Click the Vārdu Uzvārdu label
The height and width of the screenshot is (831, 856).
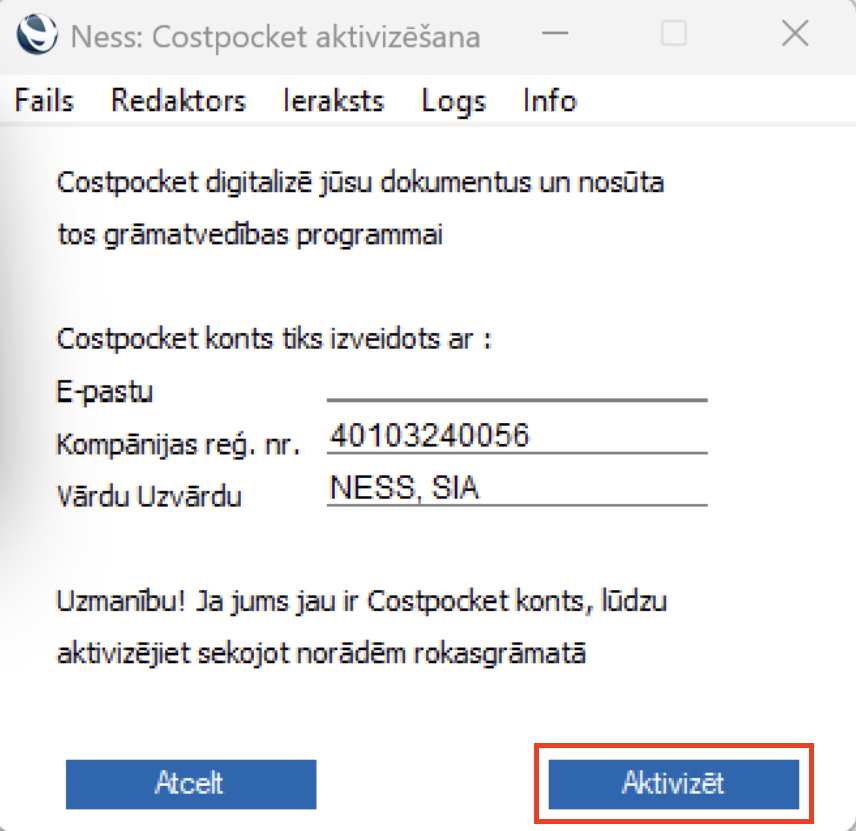pos(149,496)
